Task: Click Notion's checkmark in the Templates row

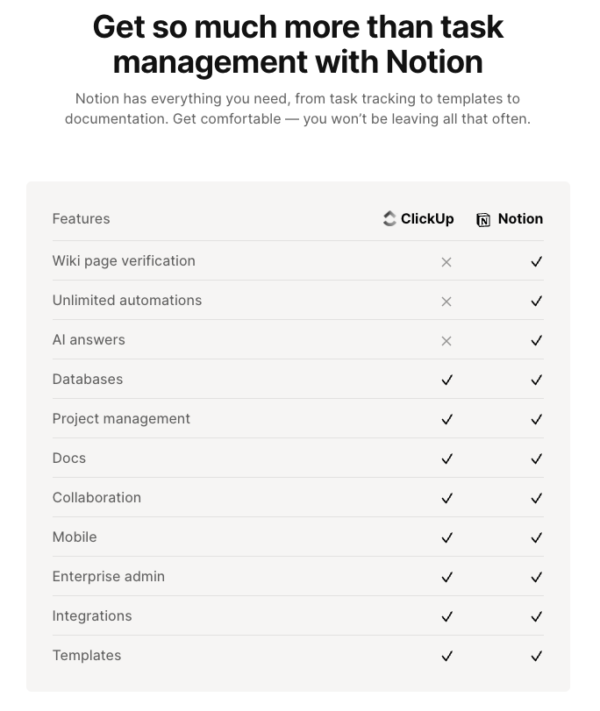Action: (537, 656)
